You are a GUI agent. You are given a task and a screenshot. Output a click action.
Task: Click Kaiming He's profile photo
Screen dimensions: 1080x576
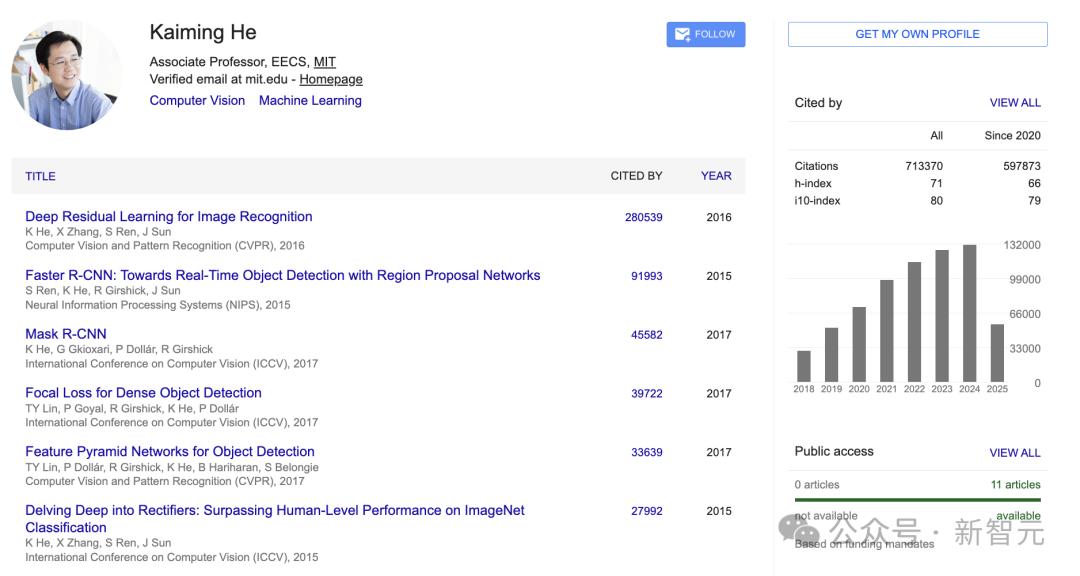pyautogui.click(x=66, y=75)
